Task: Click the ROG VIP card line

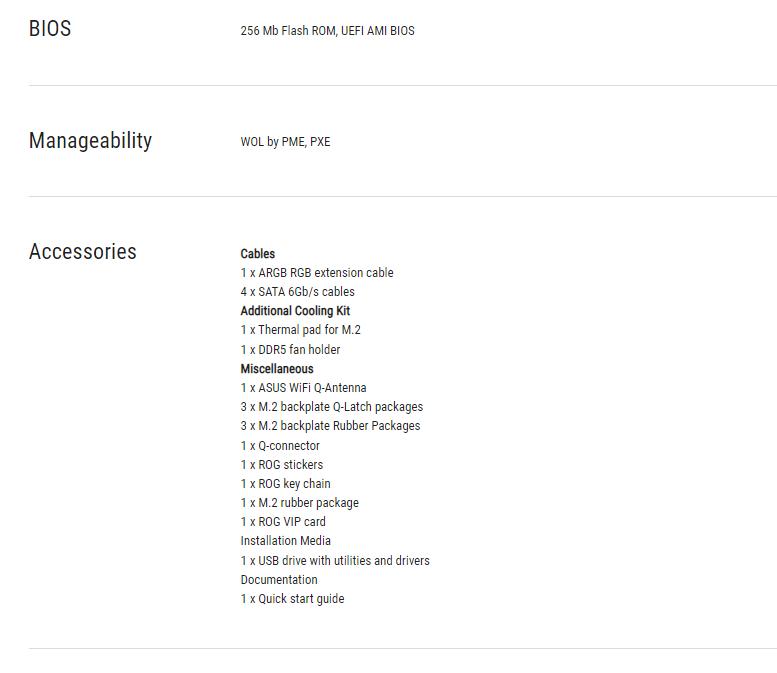Action: 283,522
